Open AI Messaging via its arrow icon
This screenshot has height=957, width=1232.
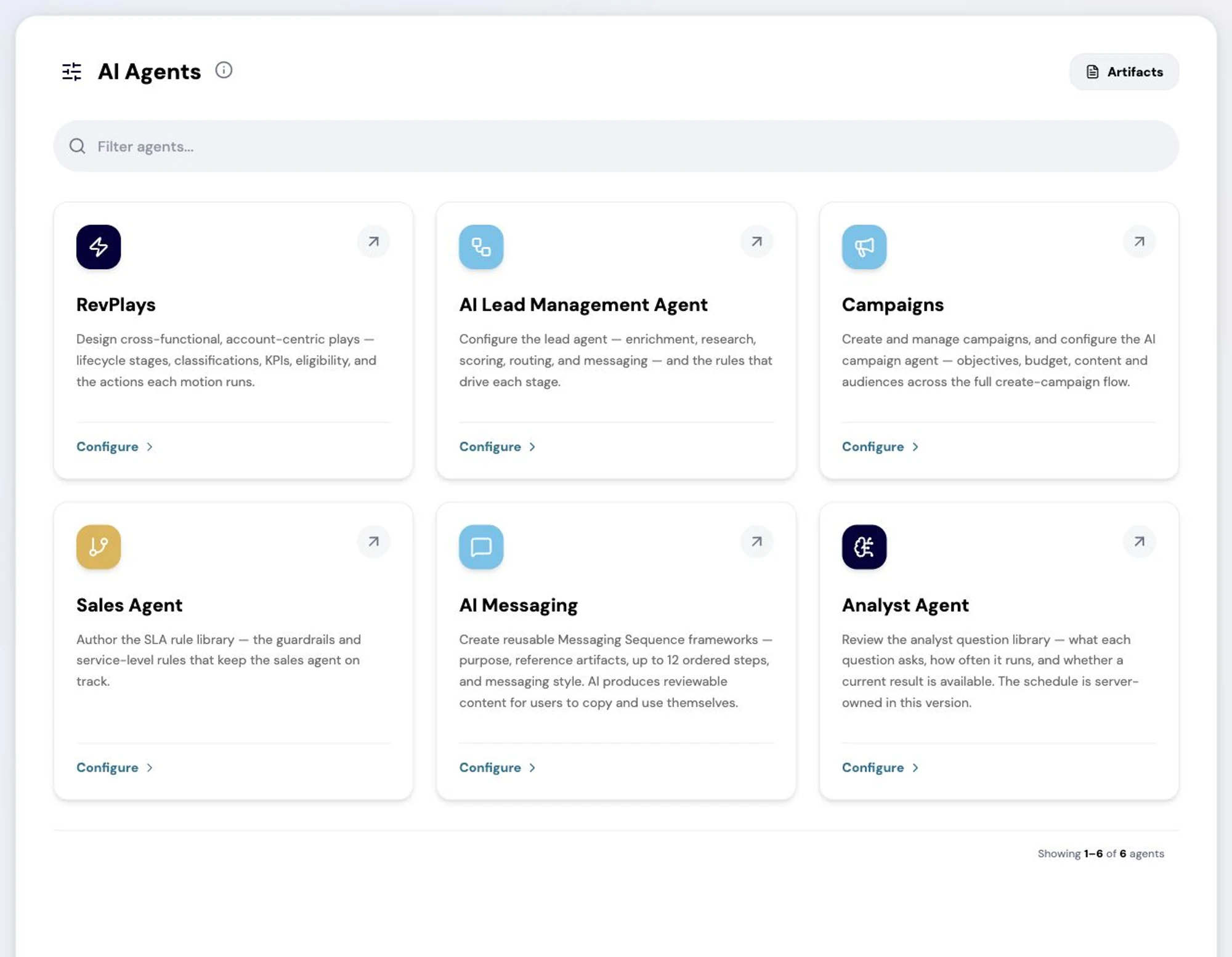[756, 541]
